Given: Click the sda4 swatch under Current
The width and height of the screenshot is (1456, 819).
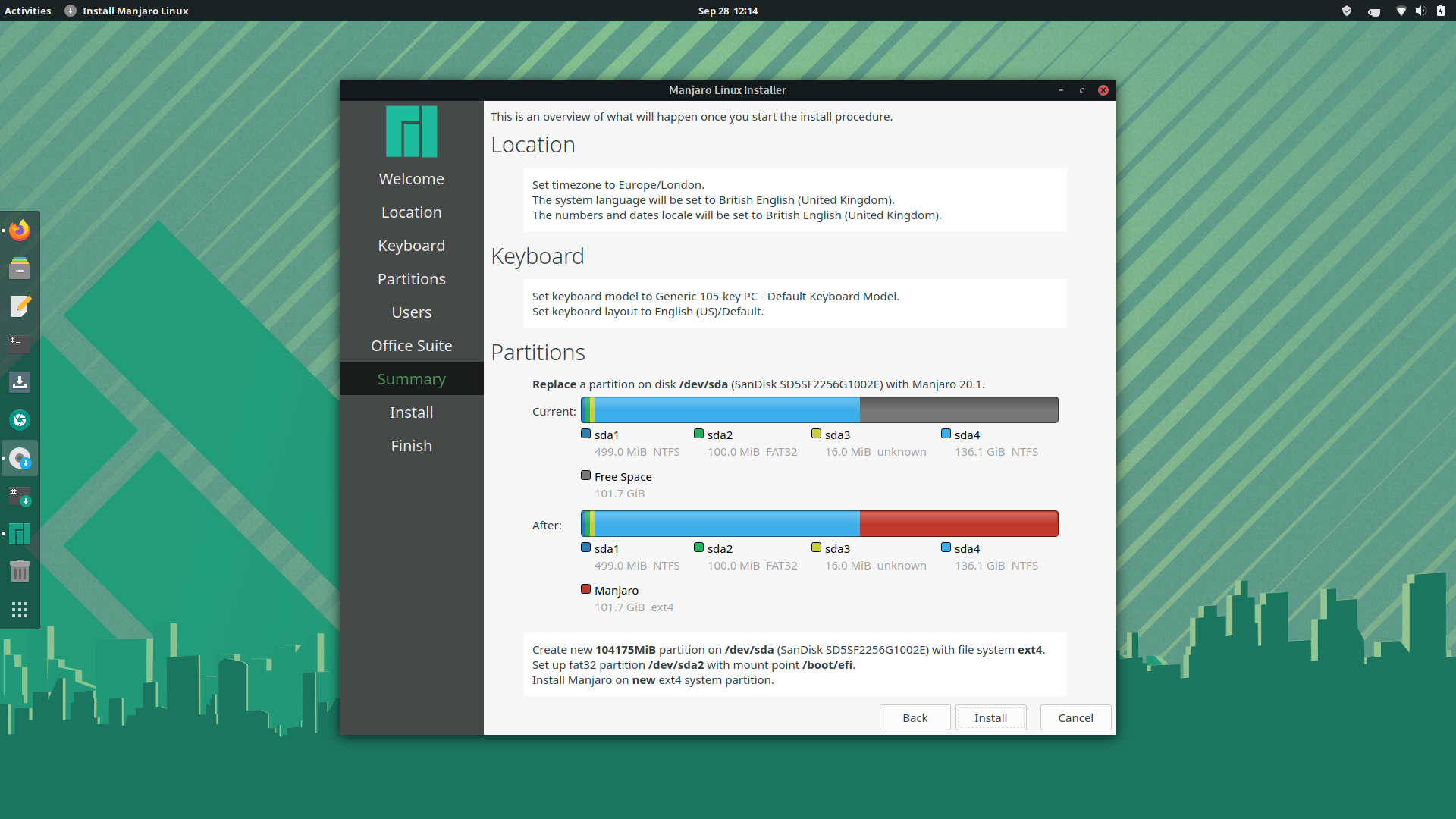Looking at the screenshot, I should [946, 434].
